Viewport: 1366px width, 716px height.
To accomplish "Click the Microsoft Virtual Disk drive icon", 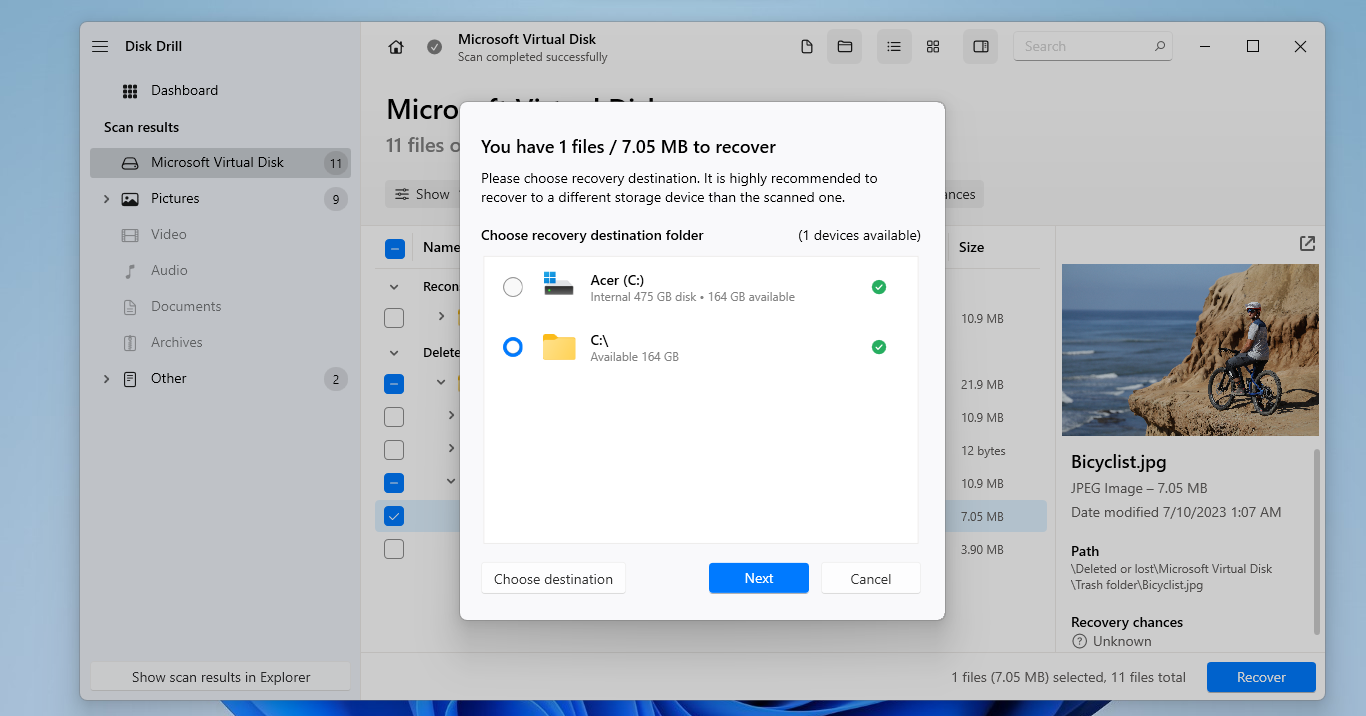I will pos(130,163).
